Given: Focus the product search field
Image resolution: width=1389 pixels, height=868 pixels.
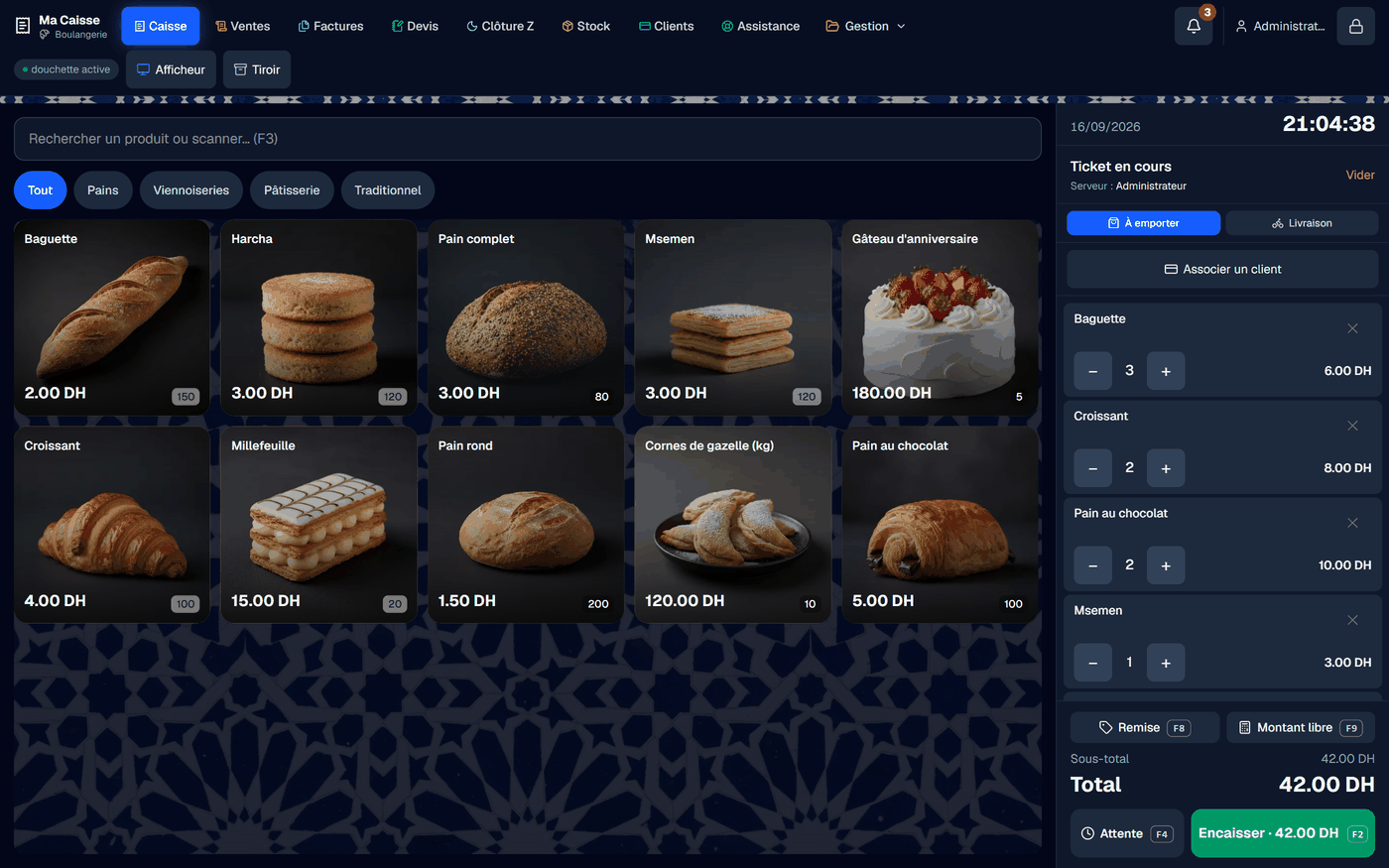Looking at the screenshot, I should pos(528,139).
